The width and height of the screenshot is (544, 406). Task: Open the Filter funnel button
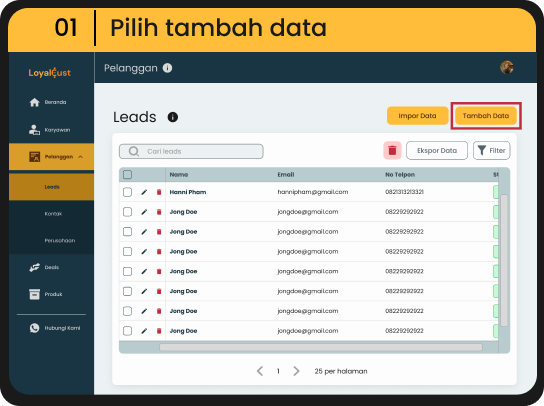(x=492, y=151)
